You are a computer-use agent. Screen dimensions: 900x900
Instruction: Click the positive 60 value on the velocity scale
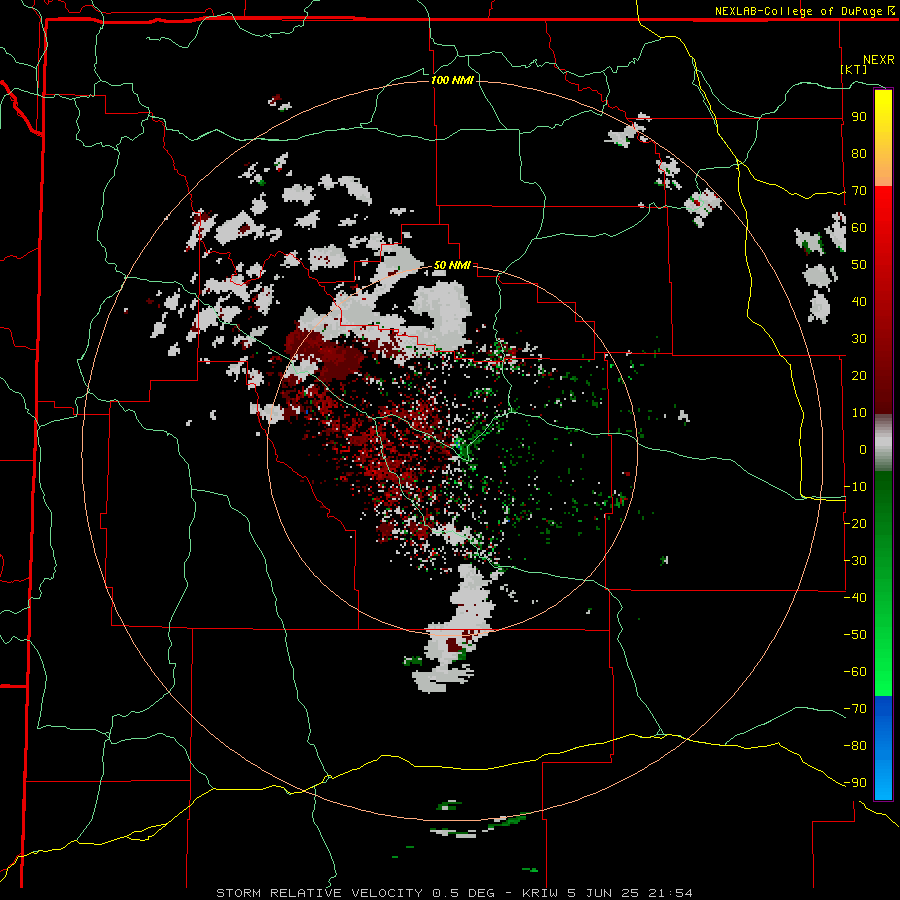pos(859,227)
